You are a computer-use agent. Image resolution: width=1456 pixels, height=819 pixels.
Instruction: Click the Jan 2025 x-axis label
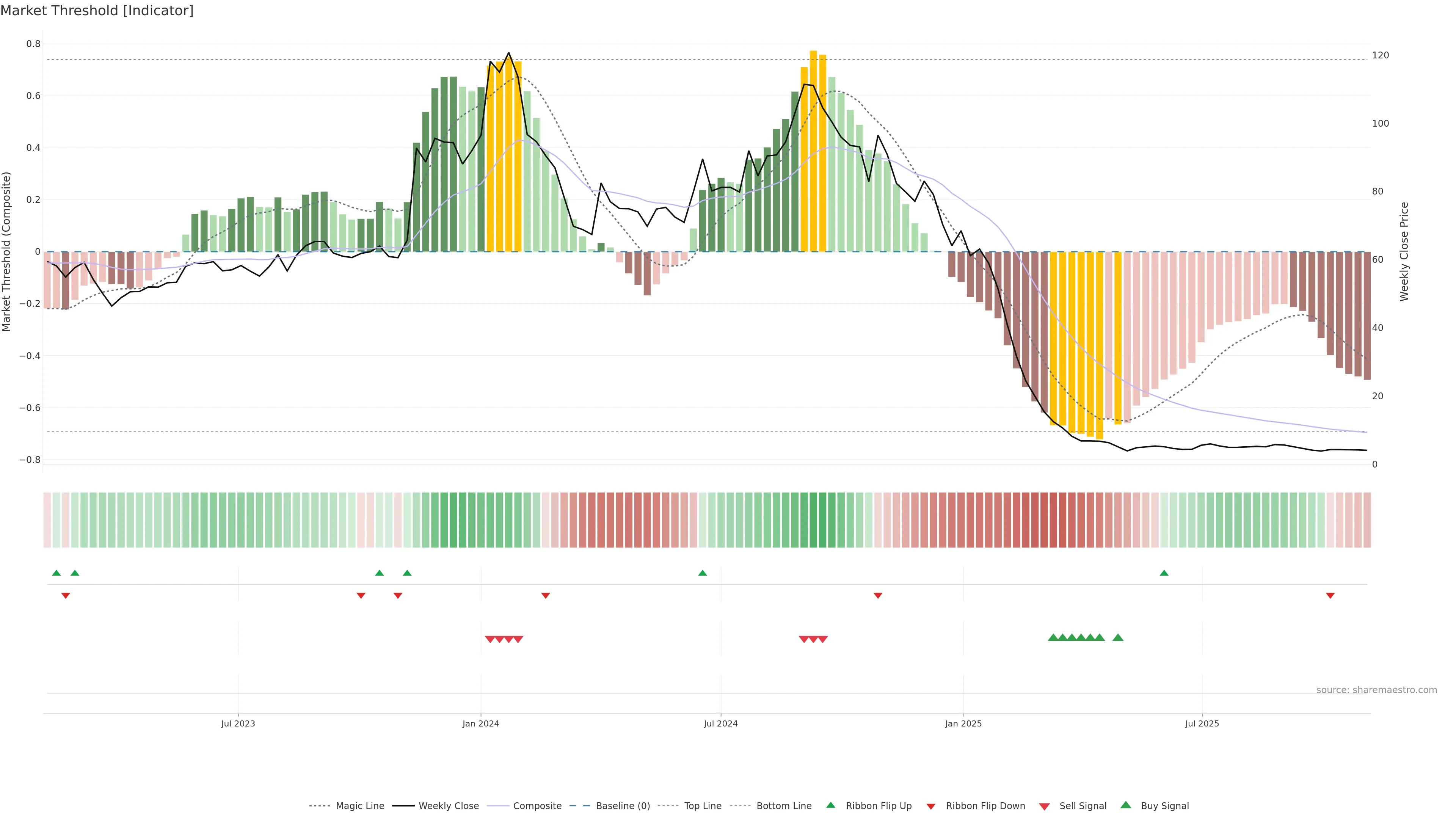pyautogui.click(x=963, y=723)
